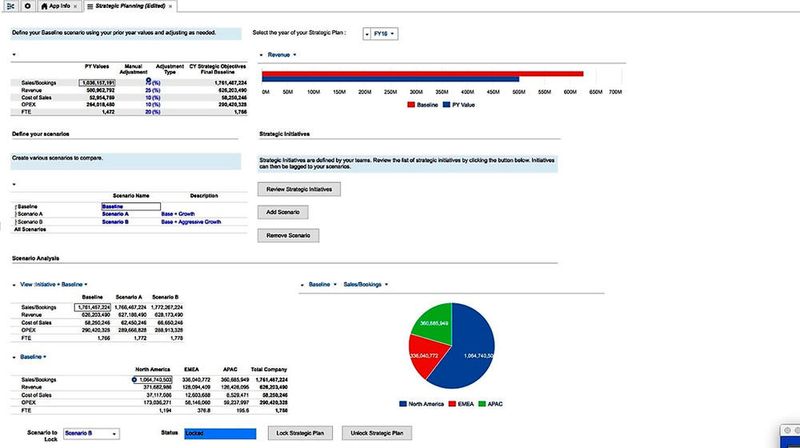
Task: Click the North America legend swatch below pie
Action: coord(403,404)
